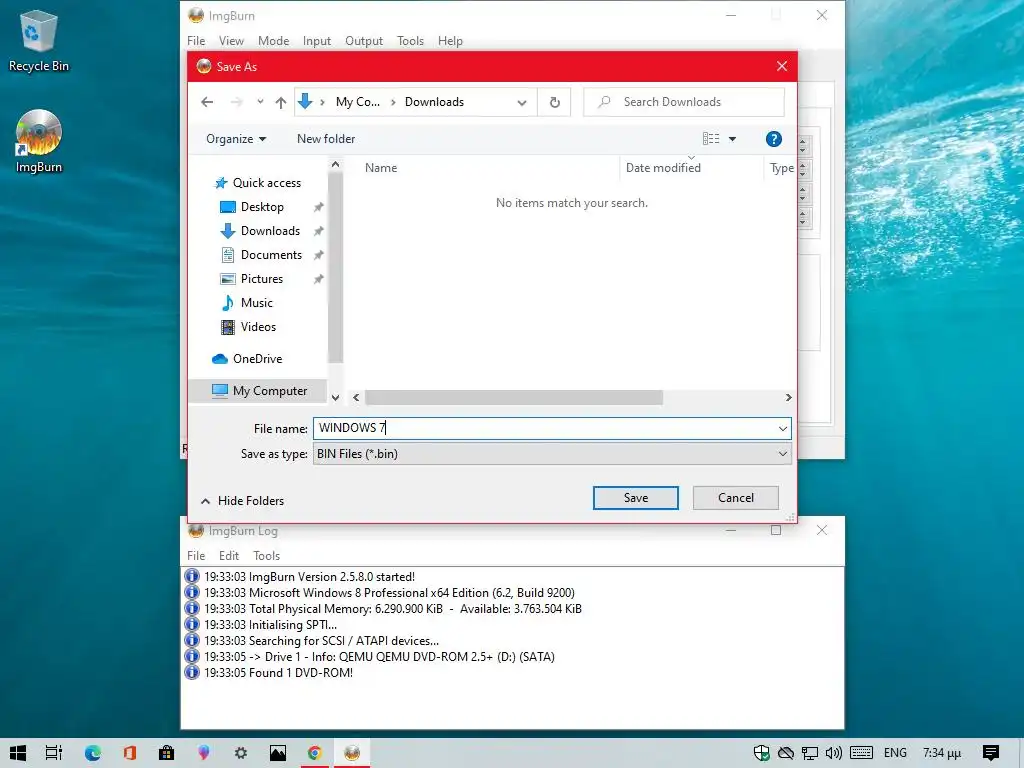Click the Windows Security shield tray icon
This screenshot has height=768, width=1024.
point(761,753)
